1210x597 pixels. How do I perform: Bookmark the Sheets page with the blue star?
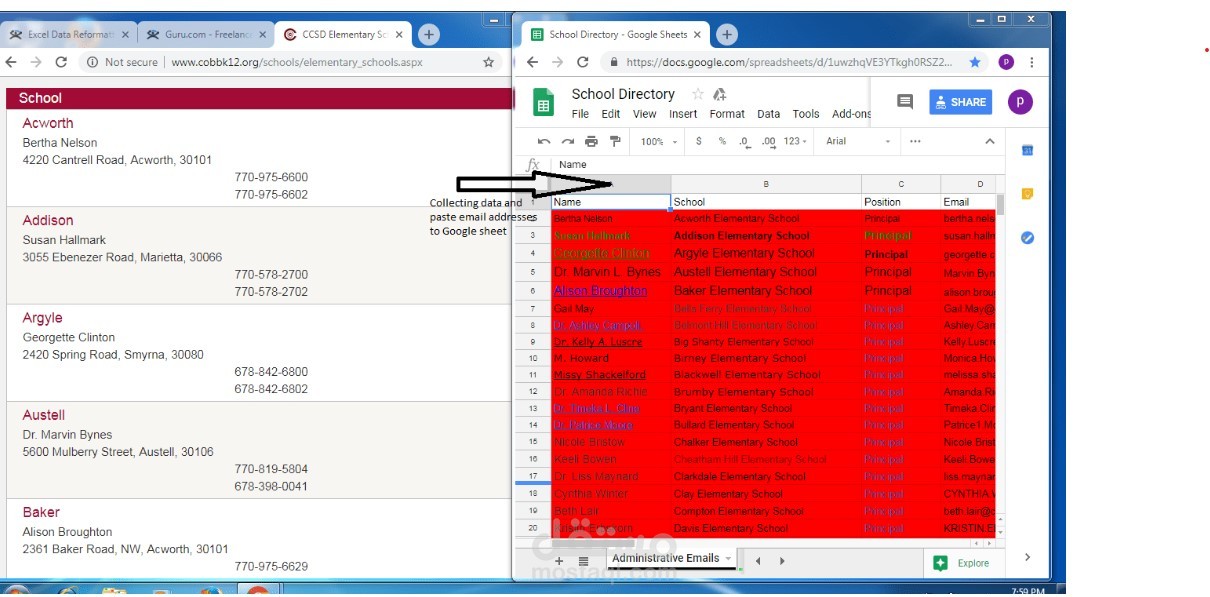point(975,62)
